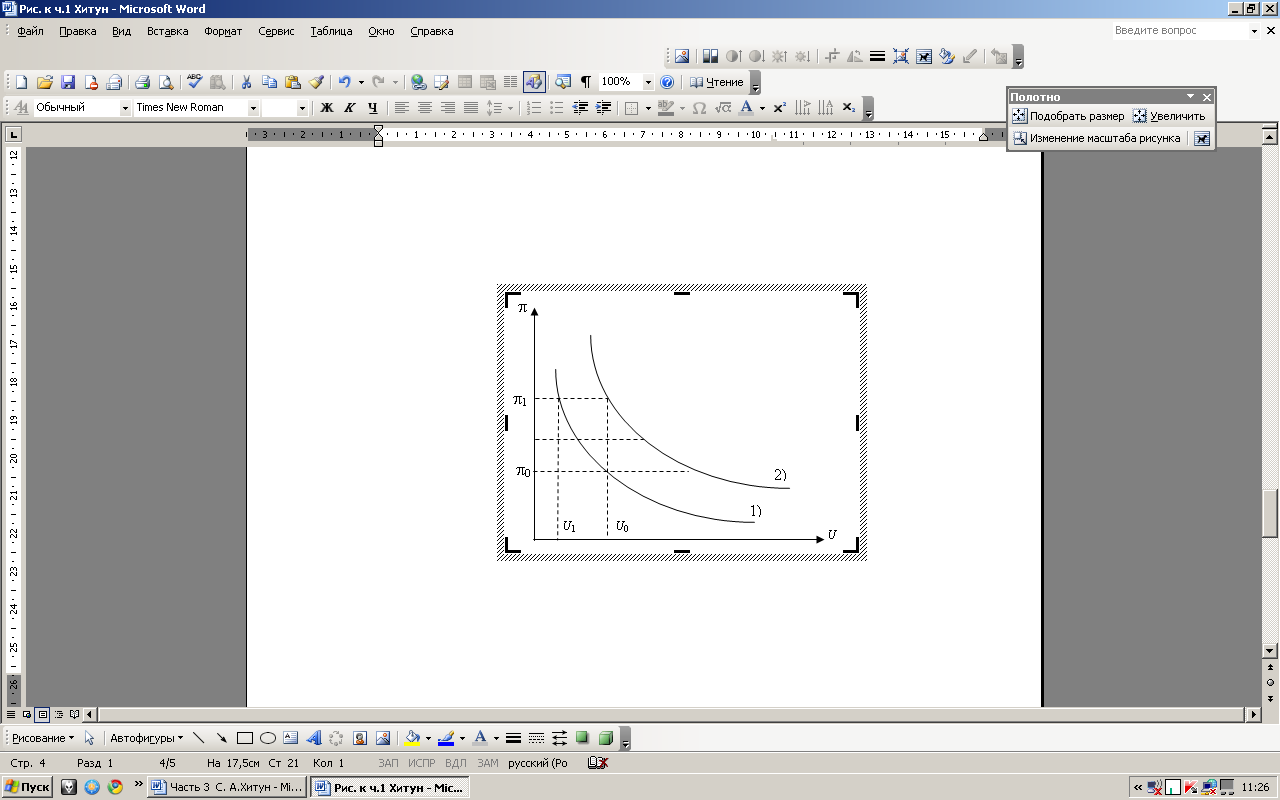This screenshot has height=800, width=1280.
Task: Open fill color dropdown arrow
Action: [x=427, y=738]
